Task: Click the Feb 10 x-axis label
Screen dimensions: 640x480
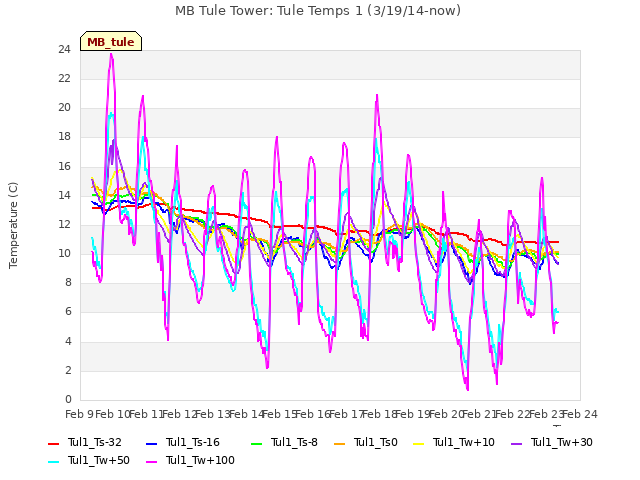Action: pyautogui.click(x=112, y=414)
